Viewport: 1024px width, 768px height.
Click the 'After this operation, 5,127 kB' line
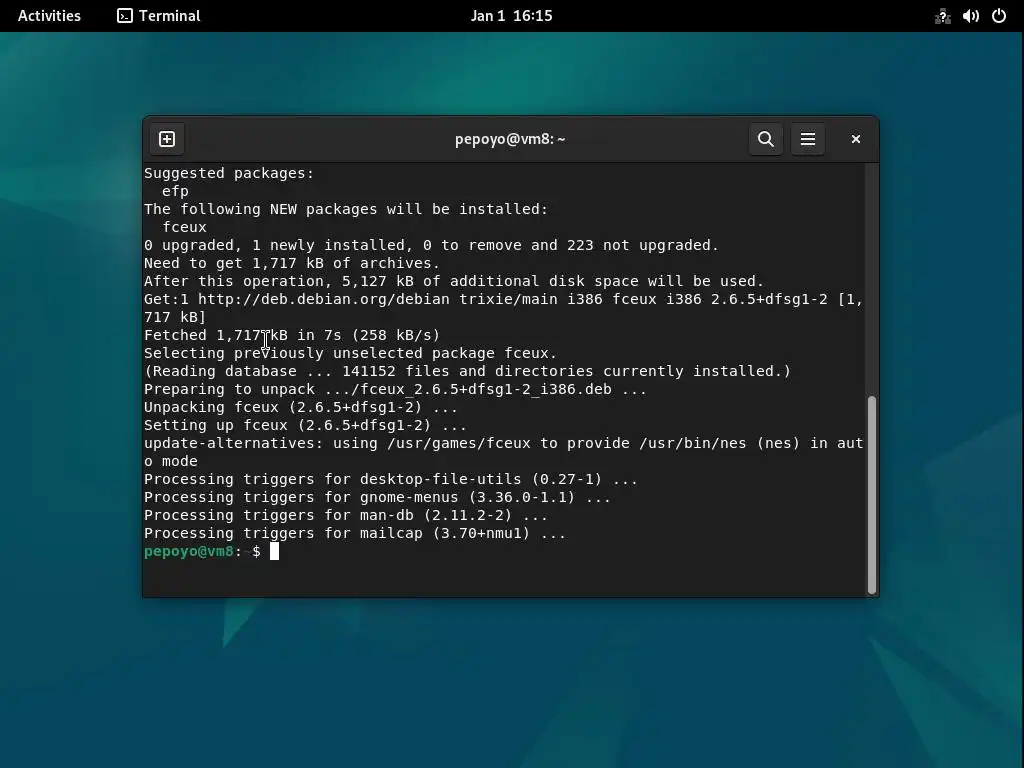(454, 281)
